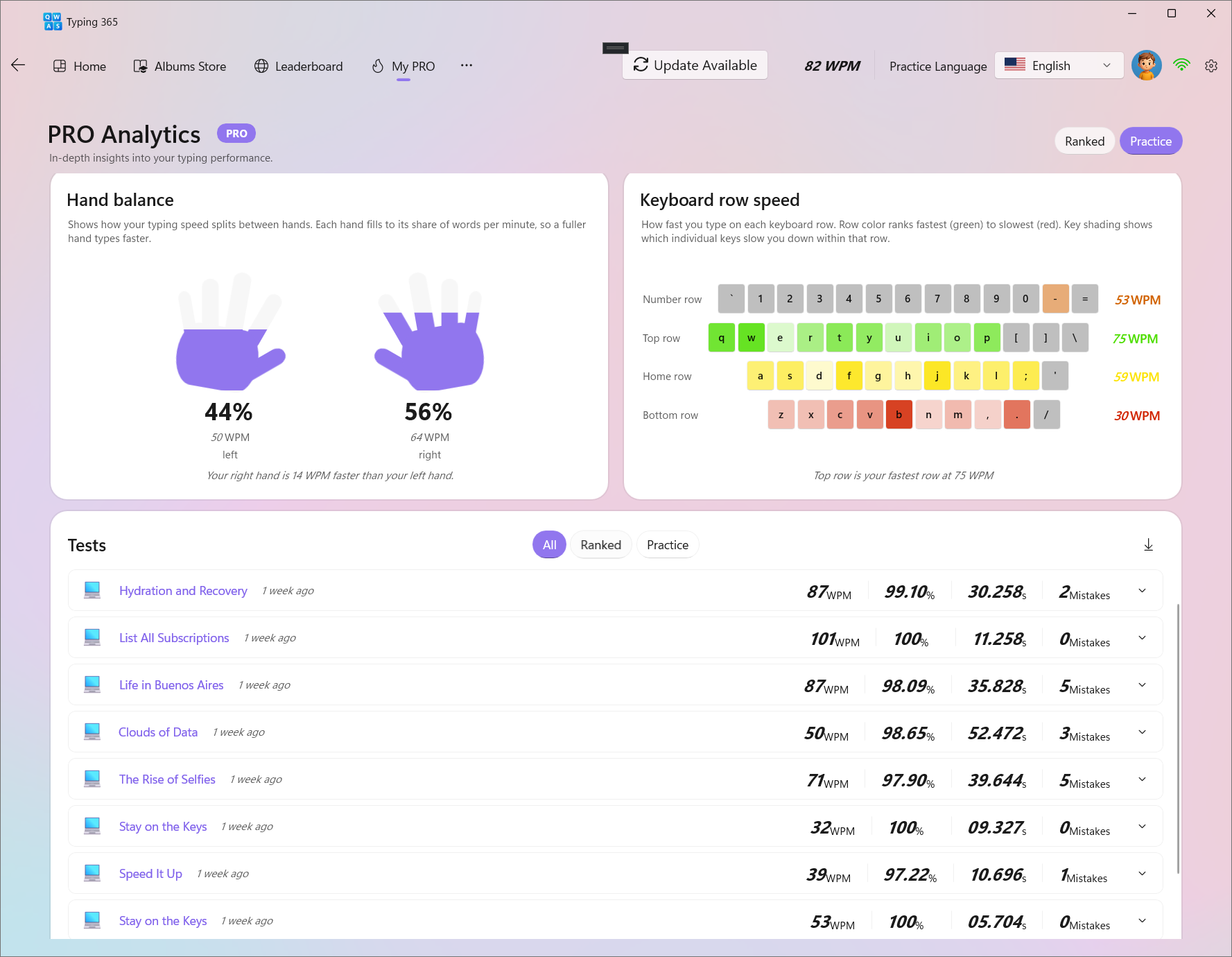This screenshot has width=1232, height=957.
Task: Click the 101 WPM value for List All Subscriptions
Action: (x=835, y=639)
